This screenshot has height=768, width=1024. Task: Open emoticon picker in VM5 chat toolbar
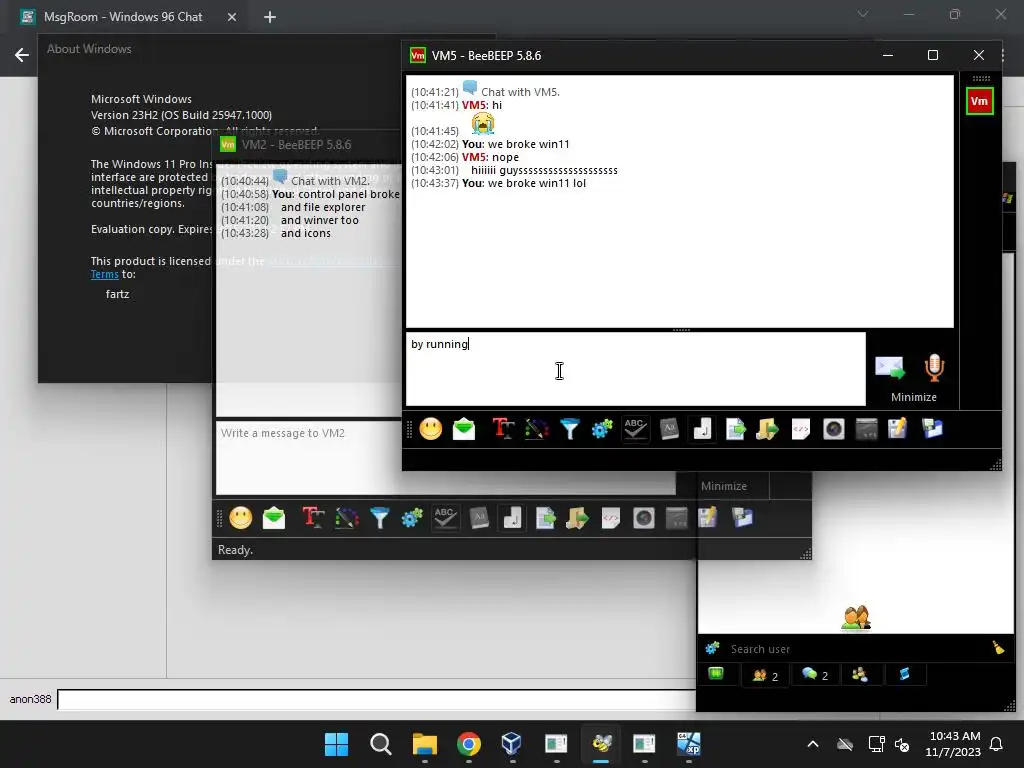point(430,429)
